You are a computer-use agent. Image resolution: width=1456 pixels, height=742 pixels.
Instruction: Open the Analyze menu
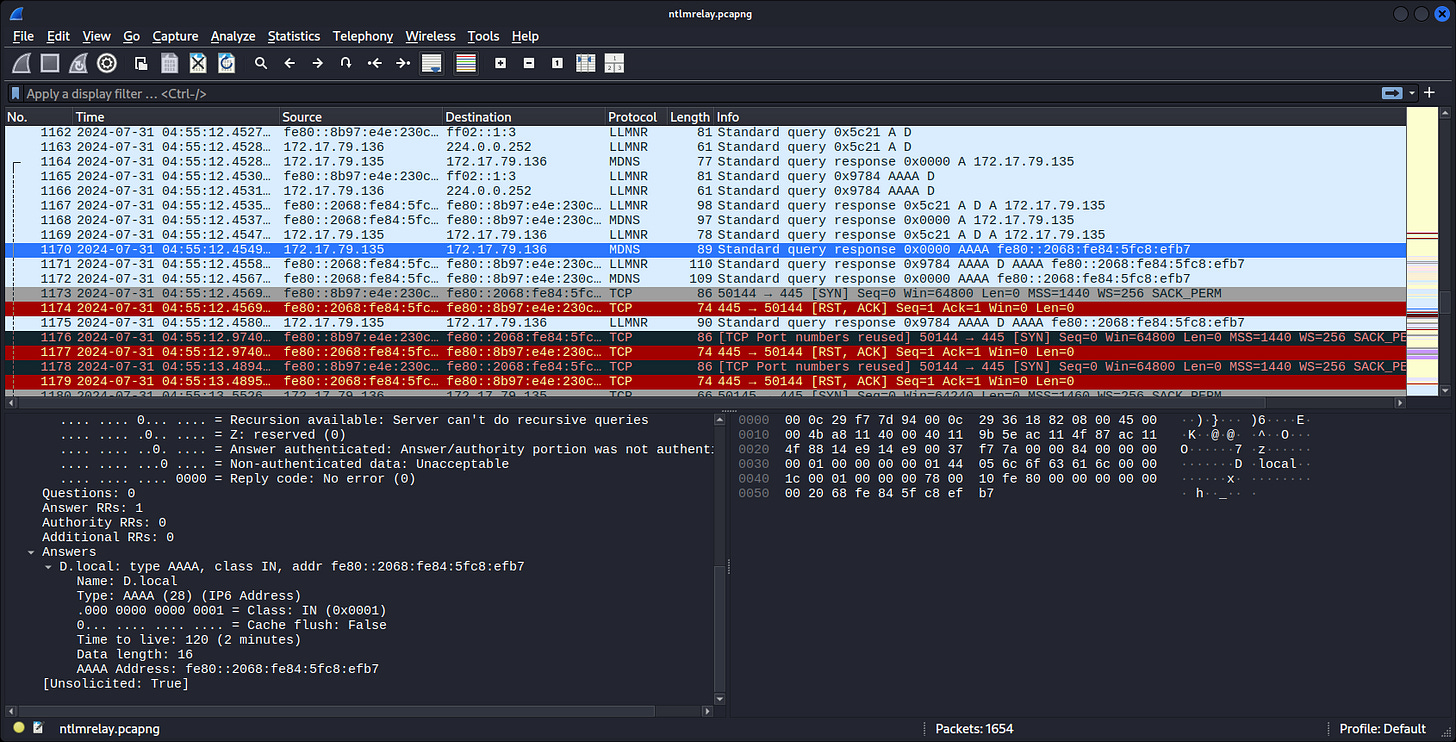point(232,36)
